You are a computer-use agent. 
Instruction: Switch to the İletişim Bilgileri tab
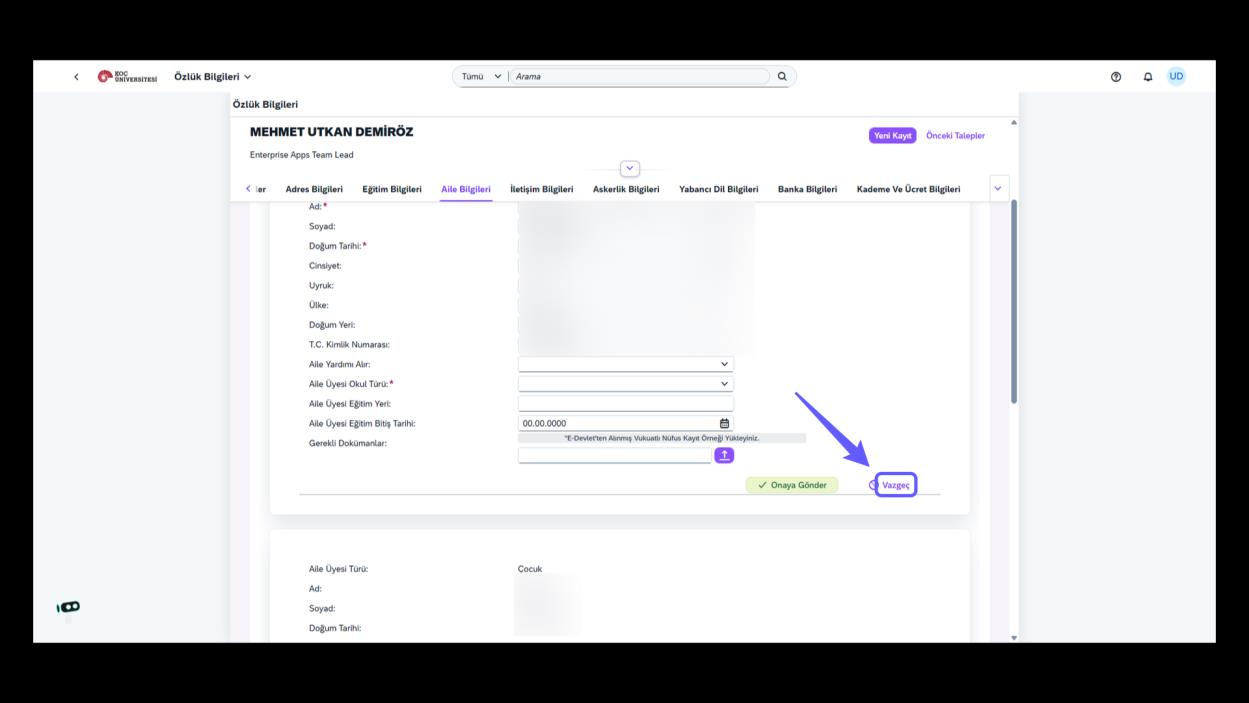click(542, 189)
